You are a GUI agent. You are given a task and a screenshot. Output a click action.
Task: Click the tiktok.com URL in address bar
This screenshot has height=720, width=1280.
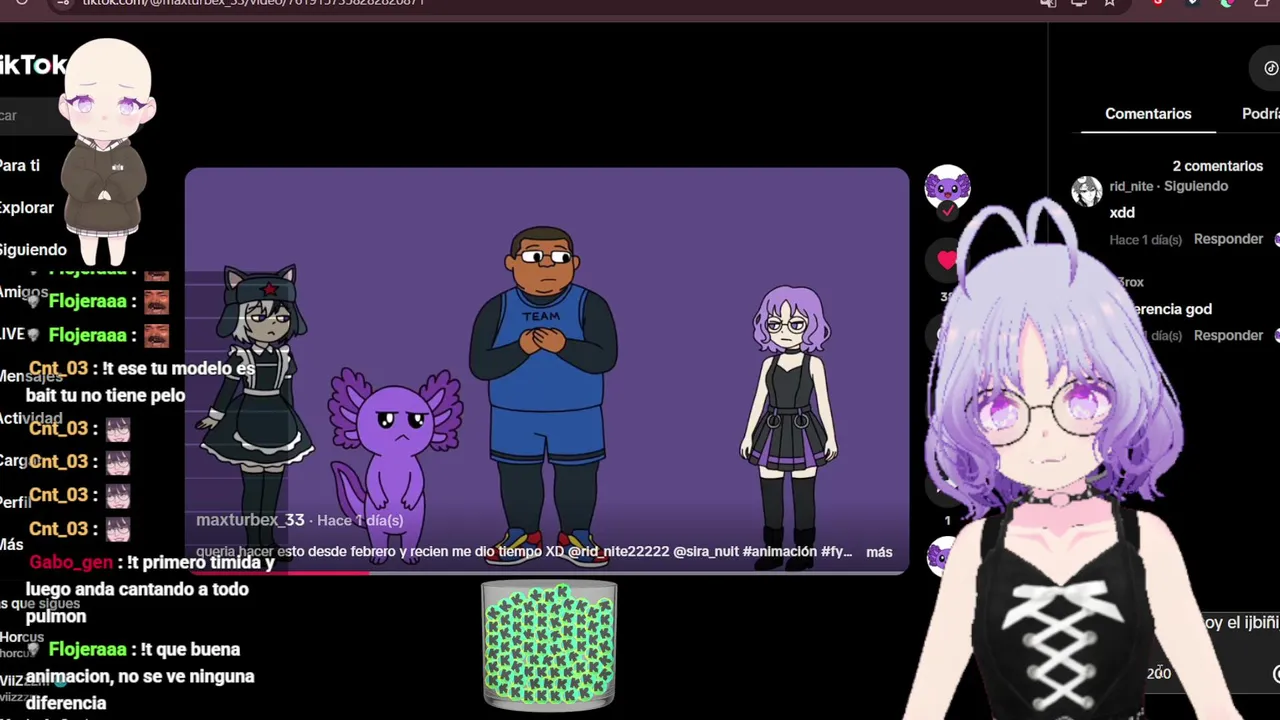[253, 3]
